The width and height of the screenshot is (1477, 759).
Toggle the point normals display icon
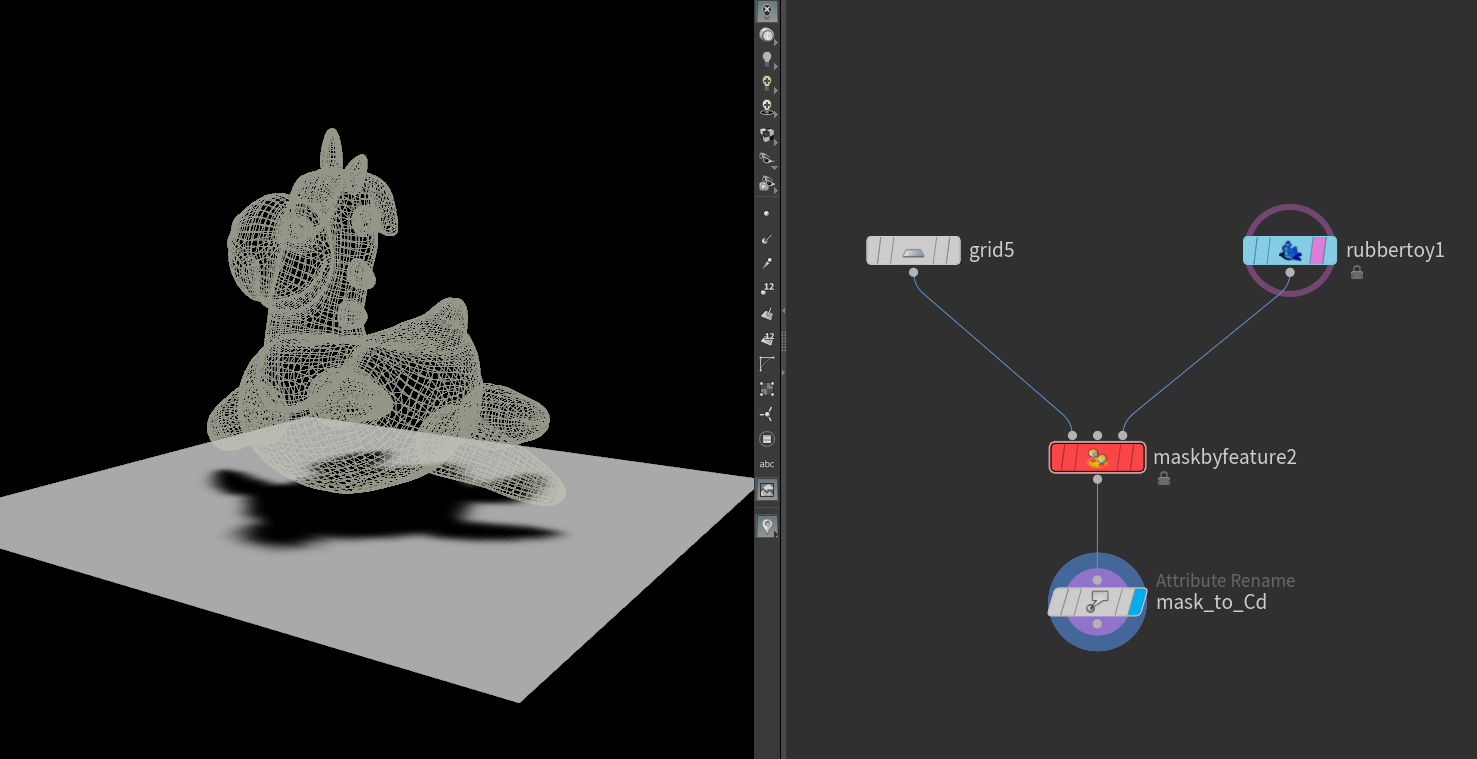[x=767, y=239]
